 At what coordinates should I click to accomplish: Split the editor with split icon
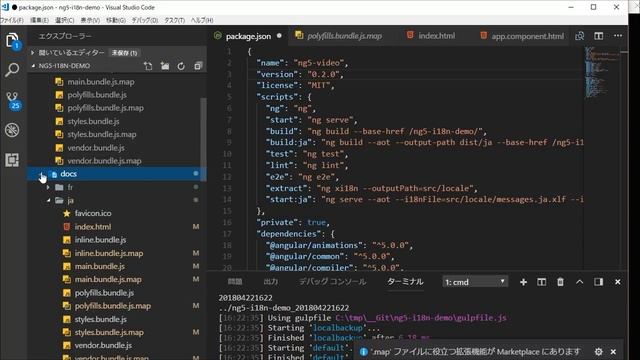(x=599, y=36)
